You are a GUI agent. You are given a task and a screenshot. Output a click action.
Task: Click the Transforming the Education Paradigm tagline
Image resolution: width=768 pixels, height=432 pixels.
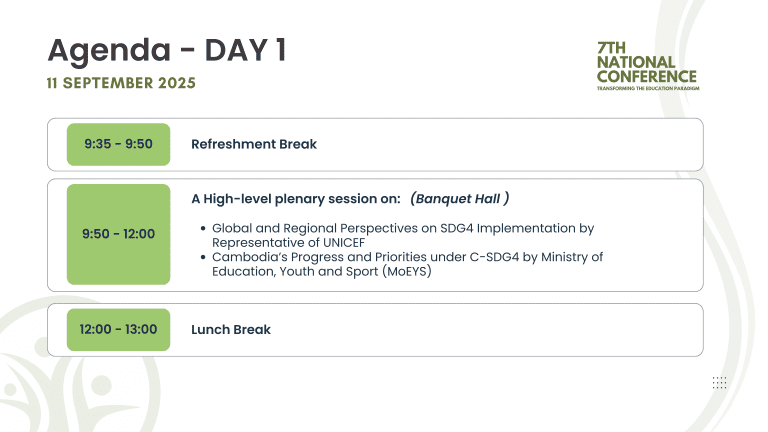(x=648, y=89)
